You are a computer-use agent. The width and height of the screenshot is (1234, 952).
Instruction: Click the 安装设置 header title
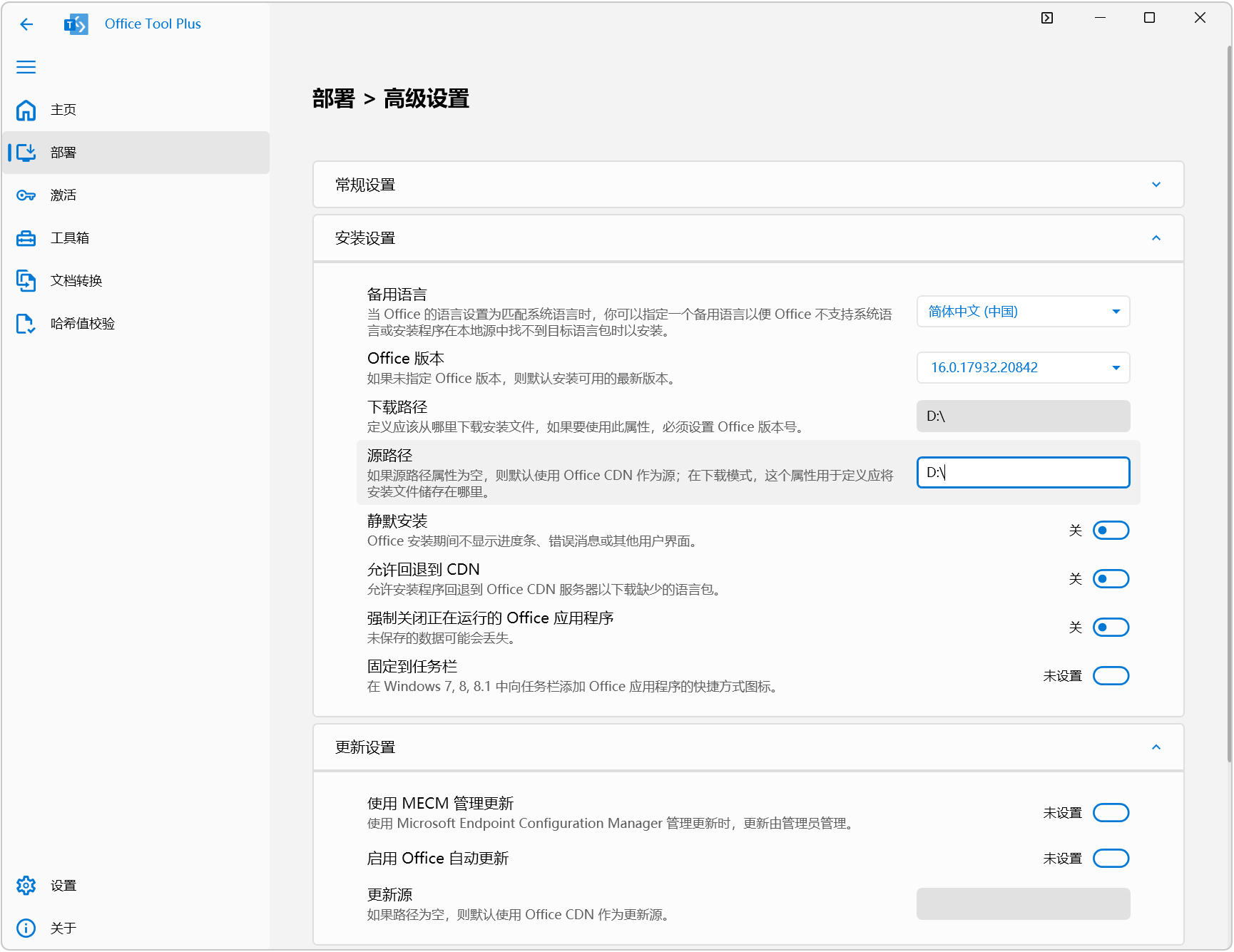click(x=365, y=238)
